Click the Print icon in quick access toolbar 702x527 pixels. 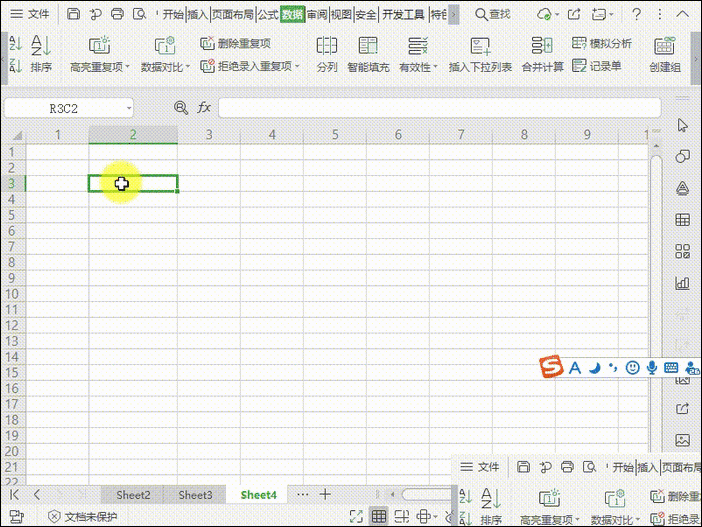117,14
